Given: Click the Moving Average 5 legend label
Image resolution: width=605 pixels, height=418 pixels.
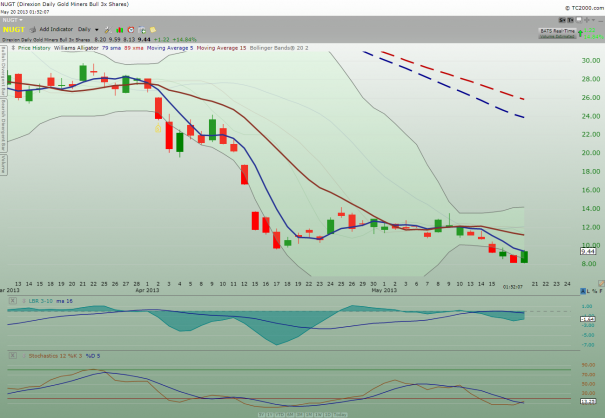Looking at the screenshot, I should 170,48.
